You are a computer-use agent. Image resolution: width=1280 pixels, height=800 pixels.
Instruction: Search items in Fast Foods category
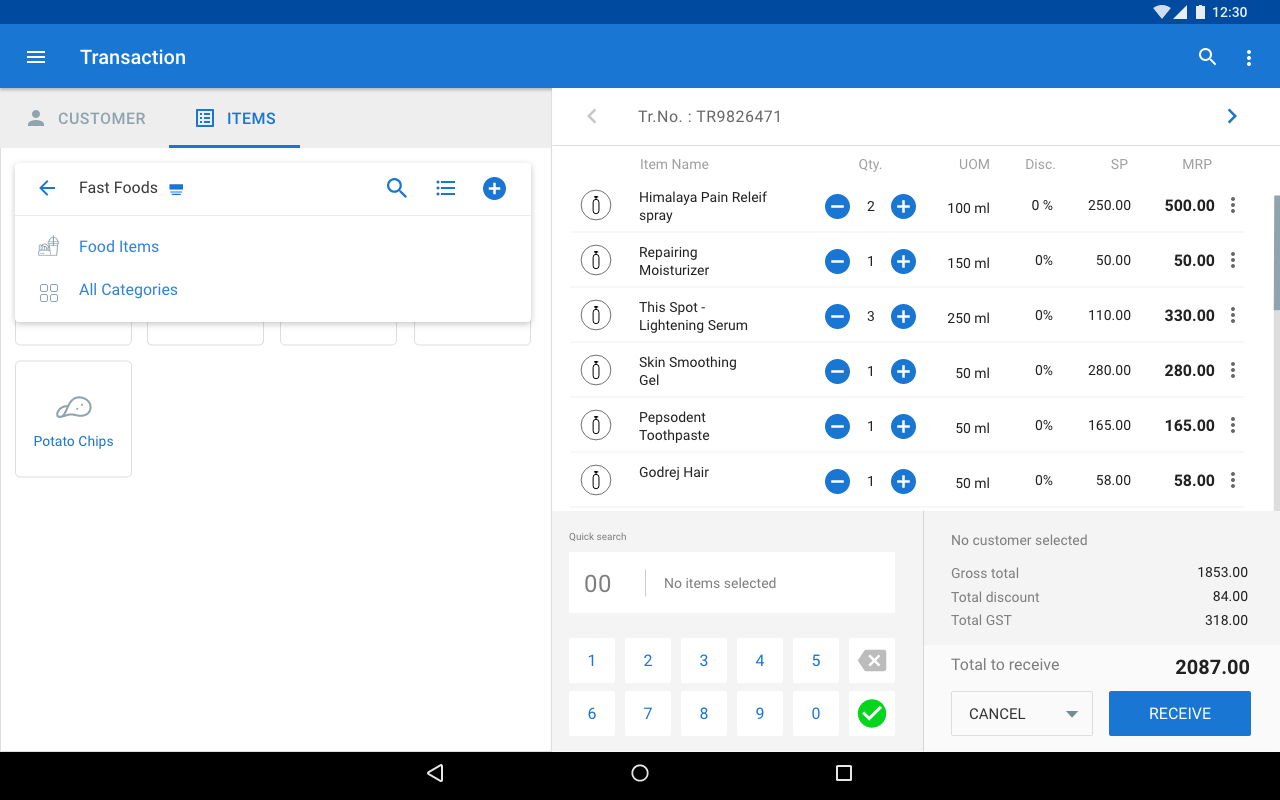pyautogui.click(x=397, y=188)
